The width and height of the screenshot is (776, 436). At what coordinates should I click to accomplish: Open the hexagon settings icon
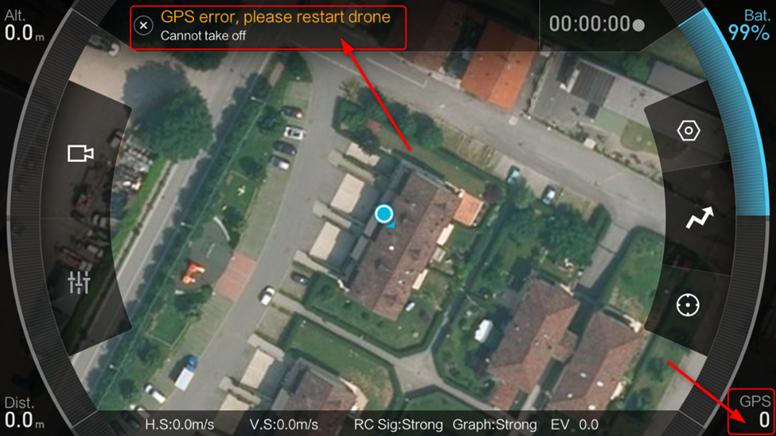pyautogui.click(x=688, y=131)
